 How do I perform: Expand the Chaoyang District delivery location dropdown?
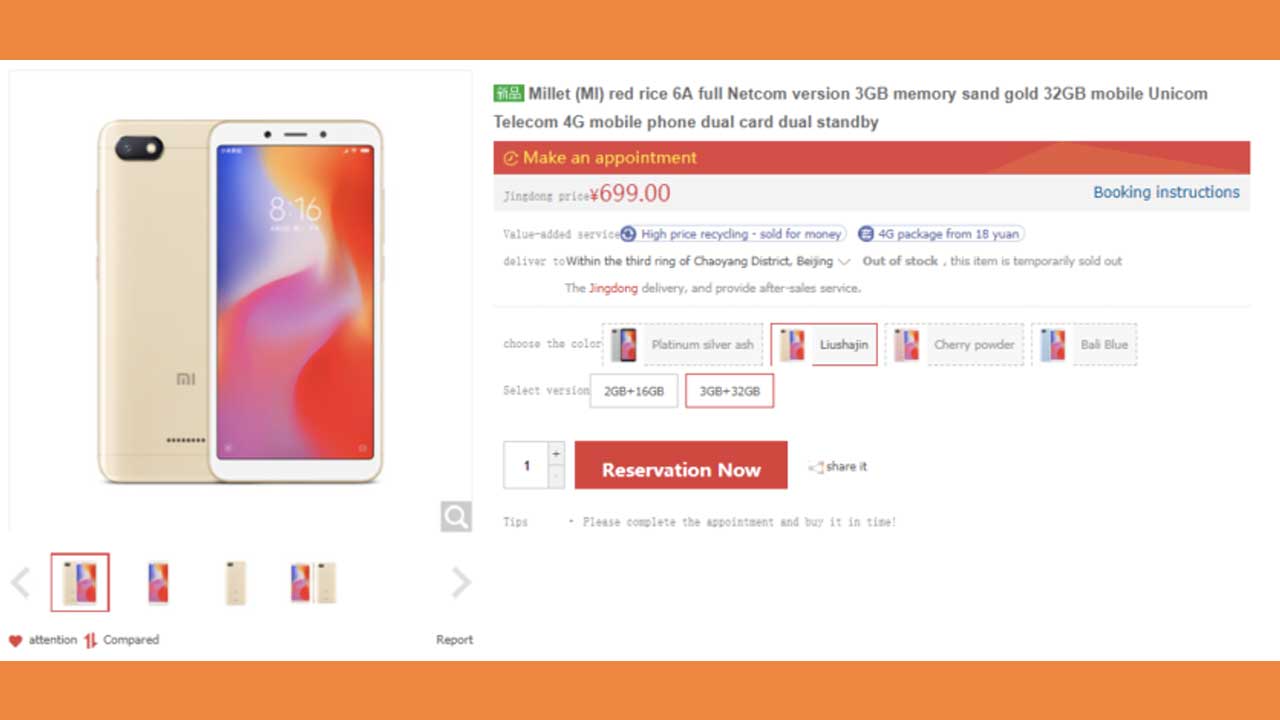coord(844,262)
